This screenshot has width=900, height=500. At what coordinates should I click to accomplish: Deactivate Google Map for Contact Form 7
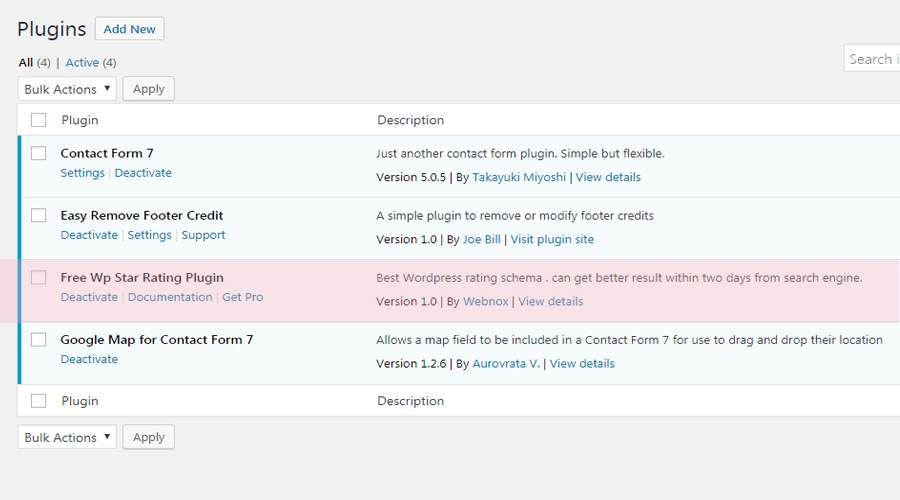[x=89, y=359]
